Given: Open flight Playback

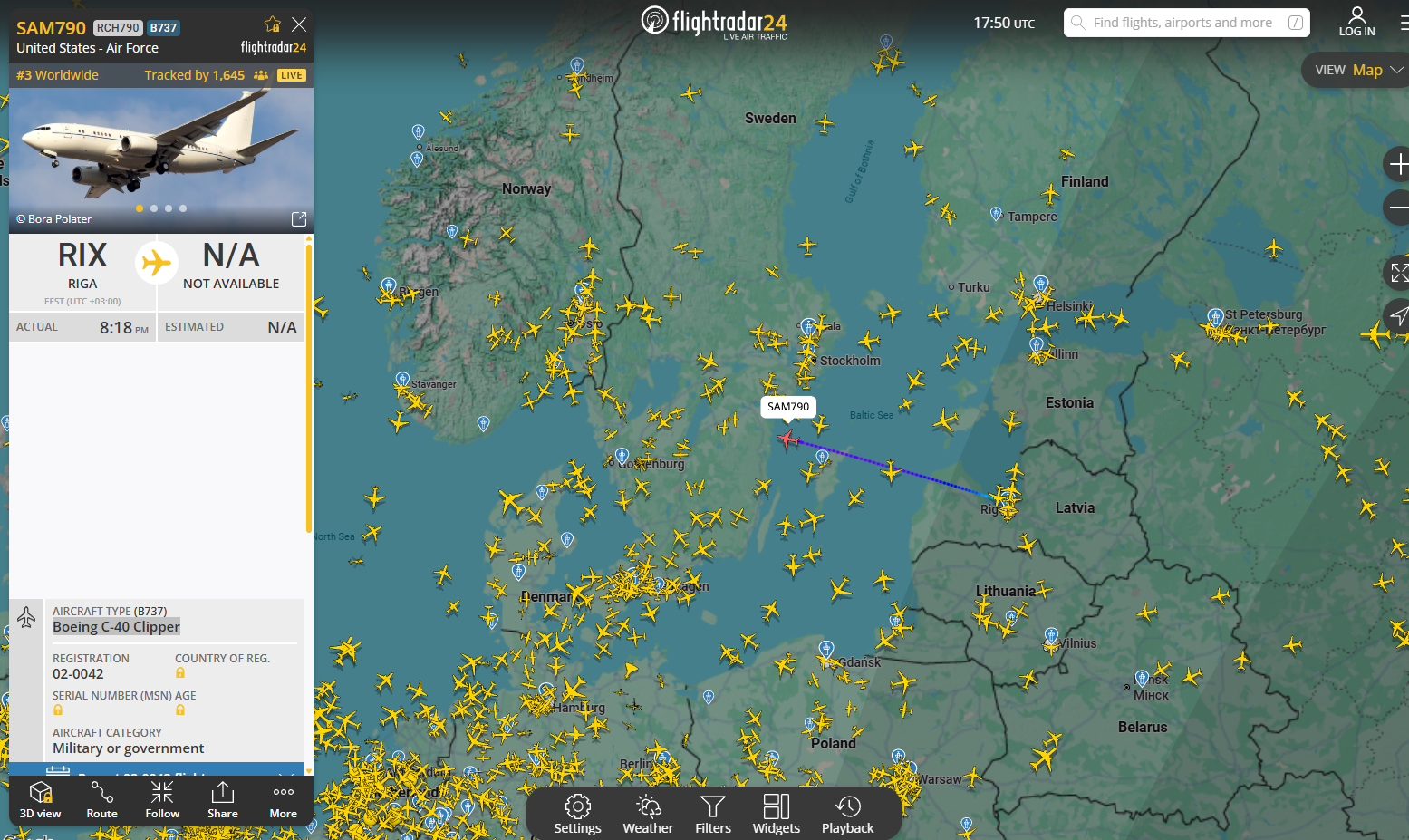Looking at the screenshot, I should coord(848,814).
